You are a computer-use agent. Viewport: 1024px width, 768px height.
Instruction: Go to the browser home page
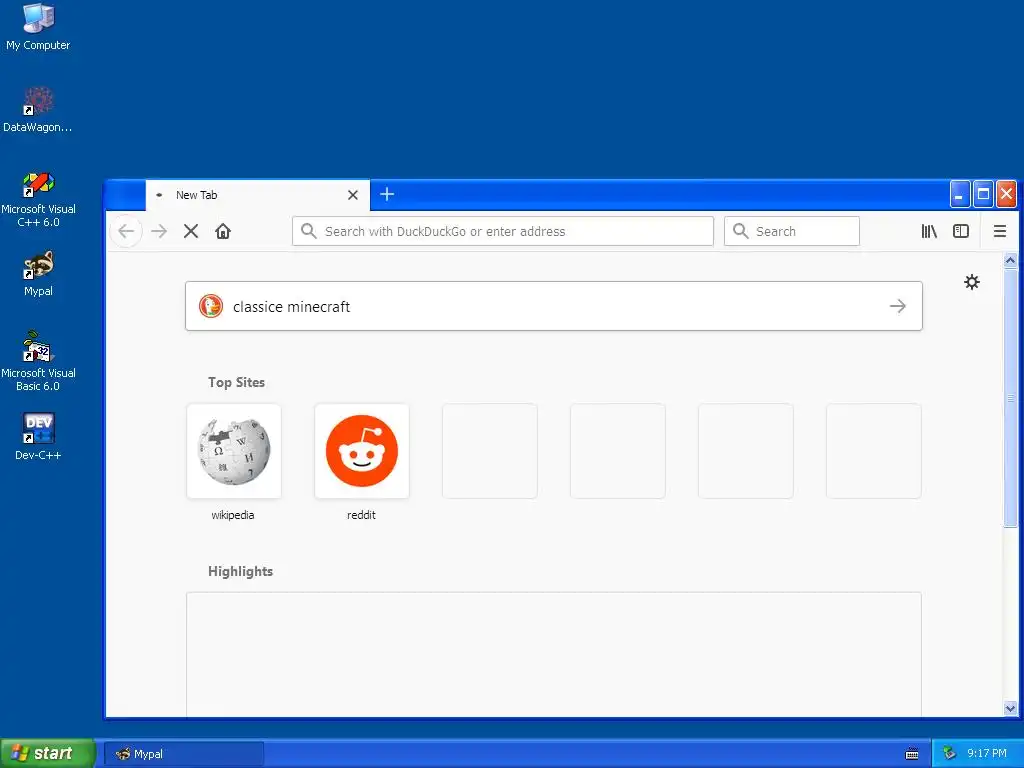pos(223,231)
